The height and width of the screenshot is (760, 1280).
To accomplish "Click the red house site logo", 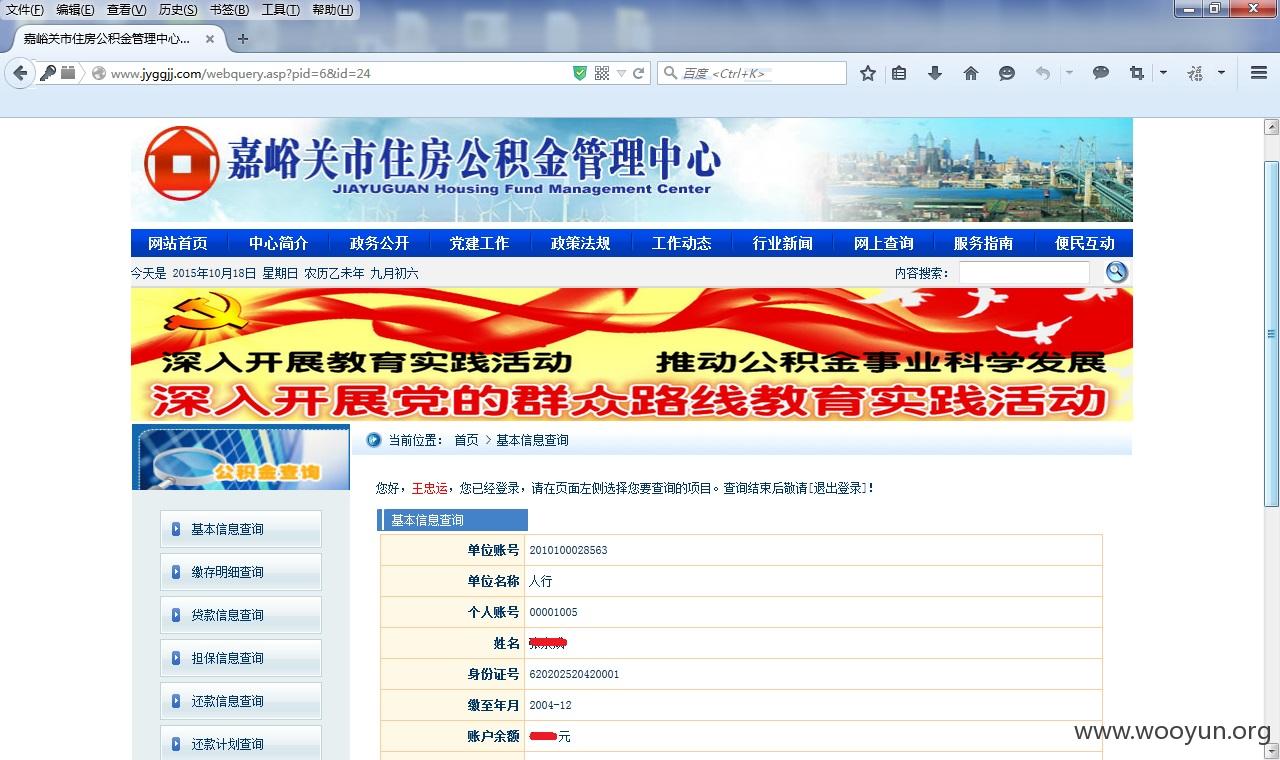I will (181, 163).
